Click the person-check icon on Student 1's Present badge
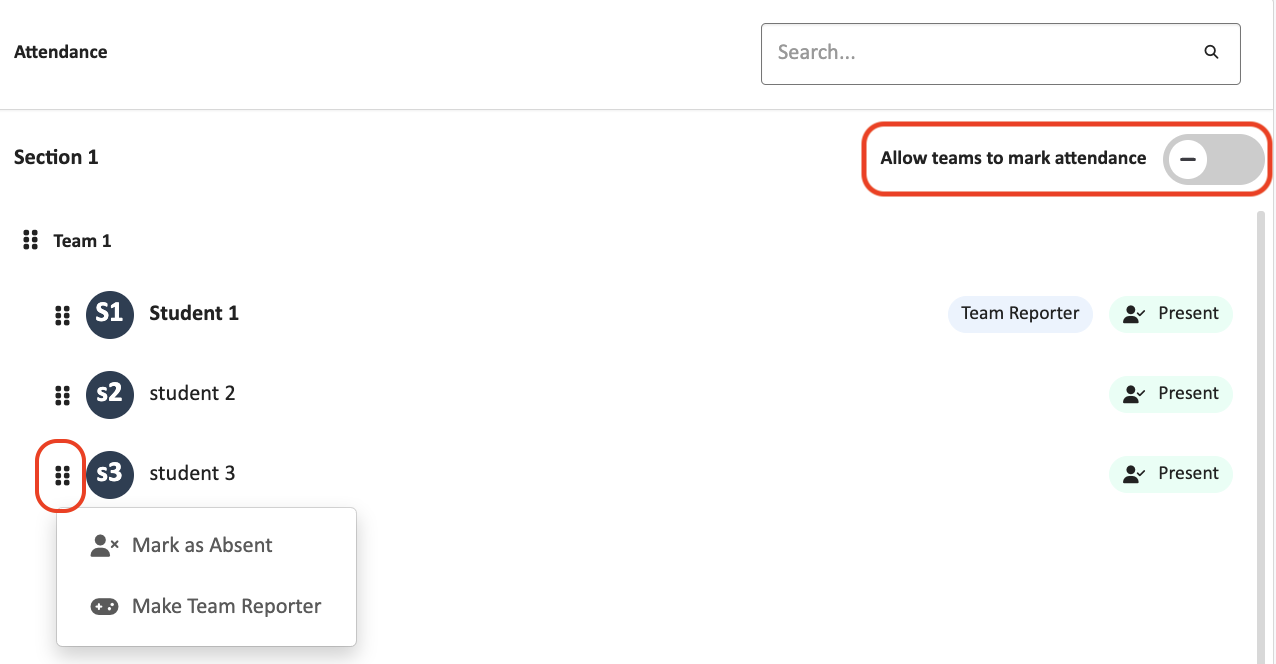Screen dimensions: 1276x664 click(x=1133, y=313)
